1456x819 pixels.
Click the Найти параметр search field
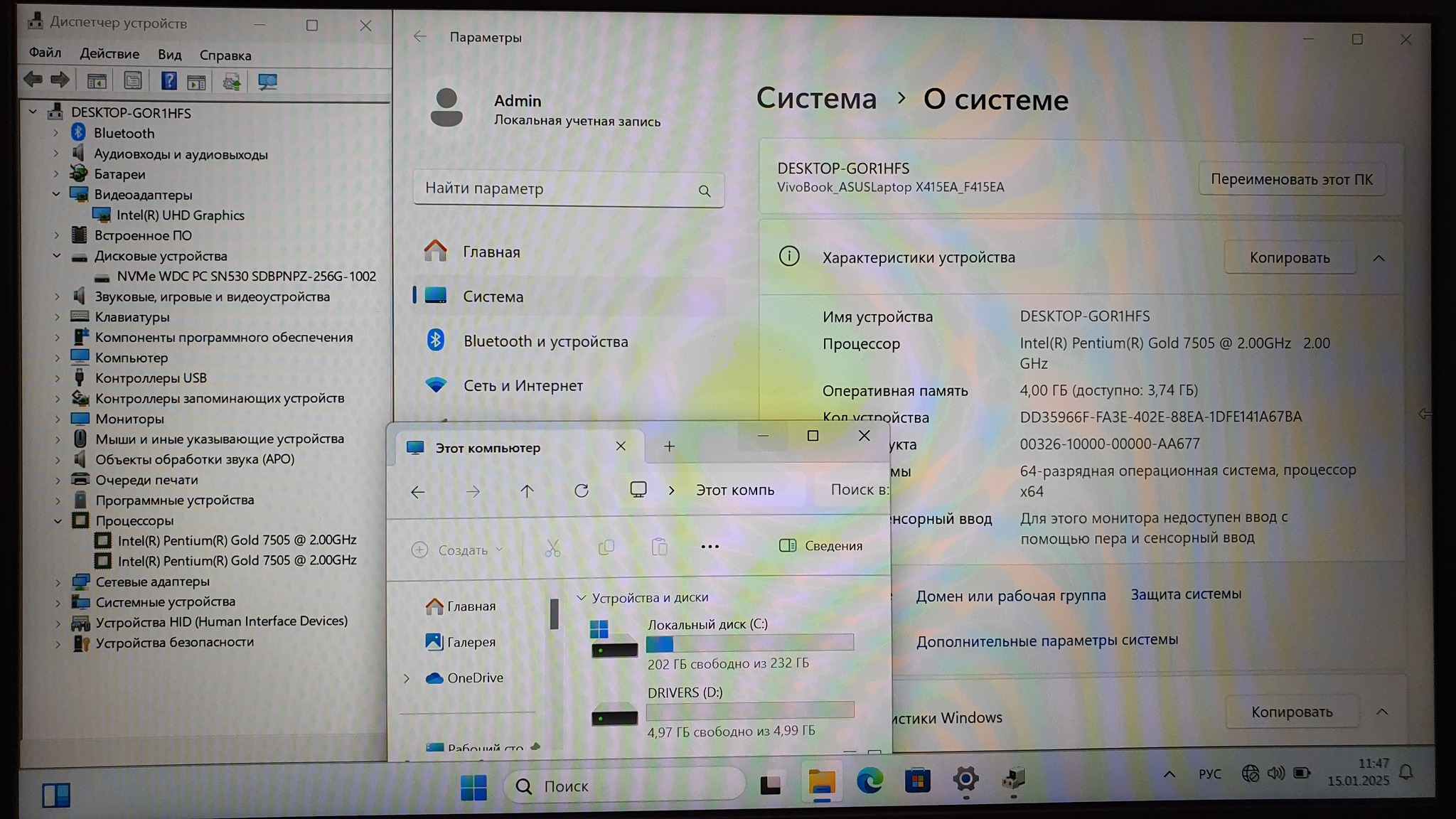coord(558,189)
